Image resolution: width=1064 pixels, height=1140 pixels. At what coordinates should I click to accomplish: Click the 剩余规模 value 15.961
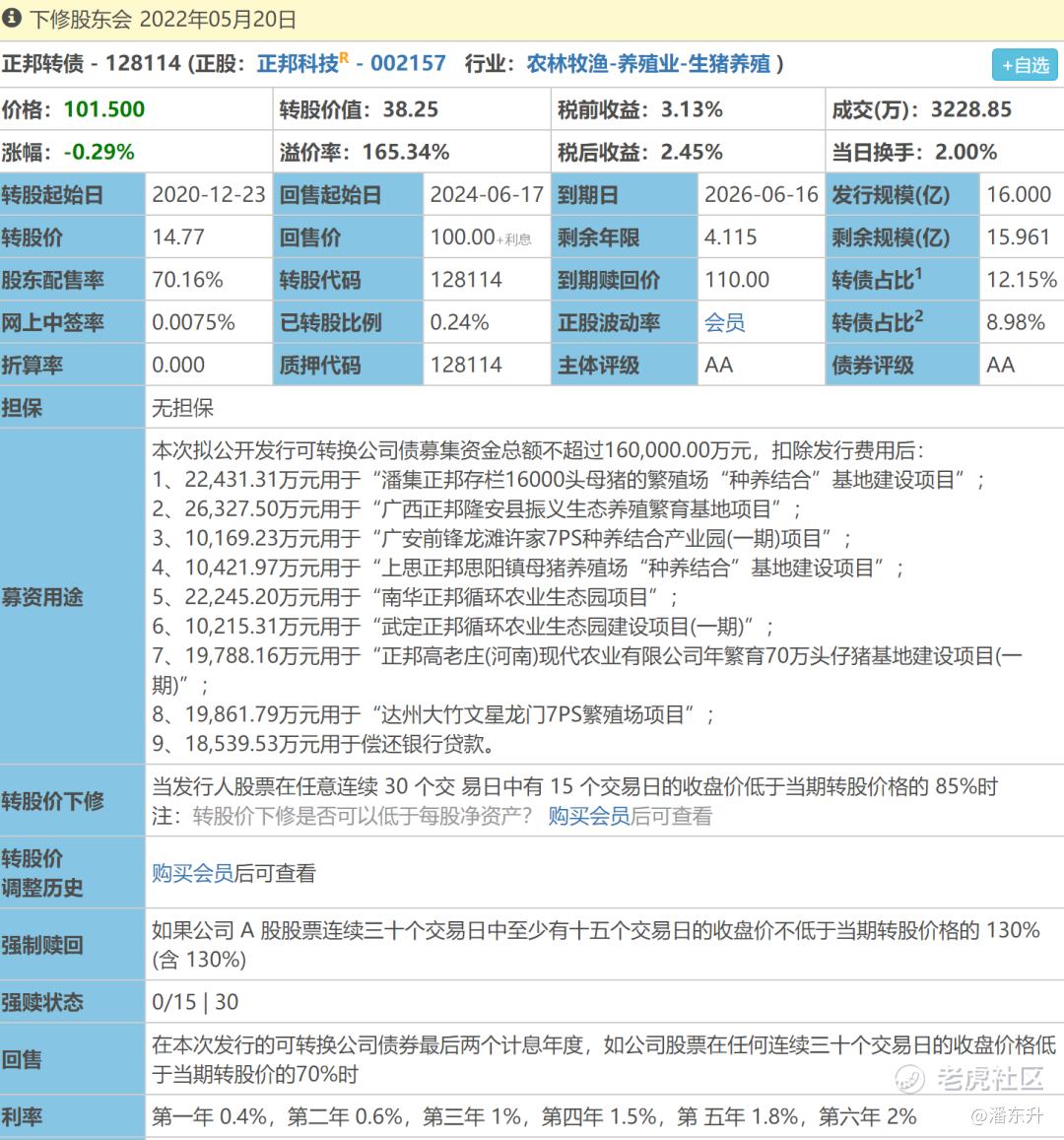click(x=1018, y=237)
